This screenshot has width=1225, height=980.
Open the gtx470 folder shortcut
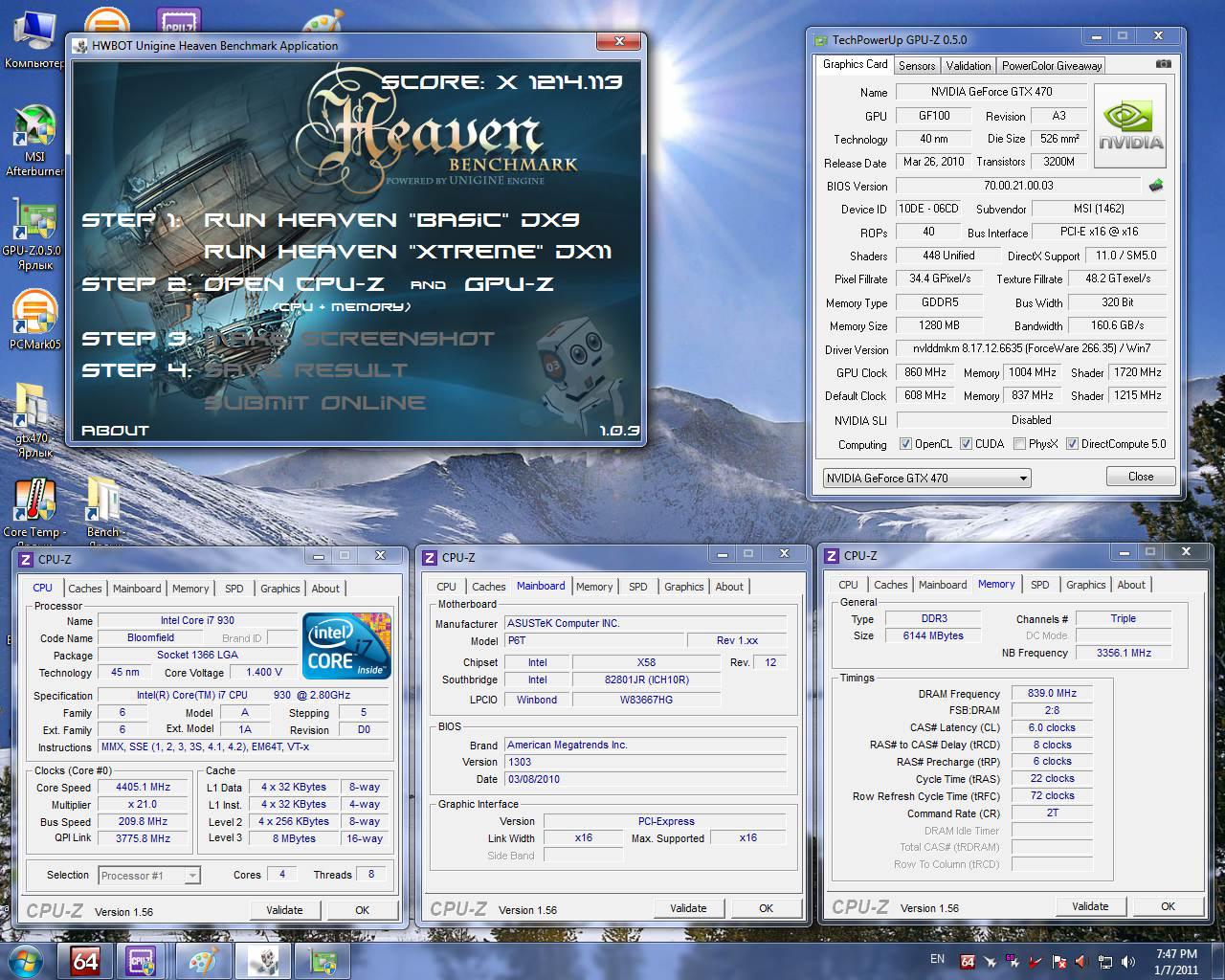[x=33, y=421]
